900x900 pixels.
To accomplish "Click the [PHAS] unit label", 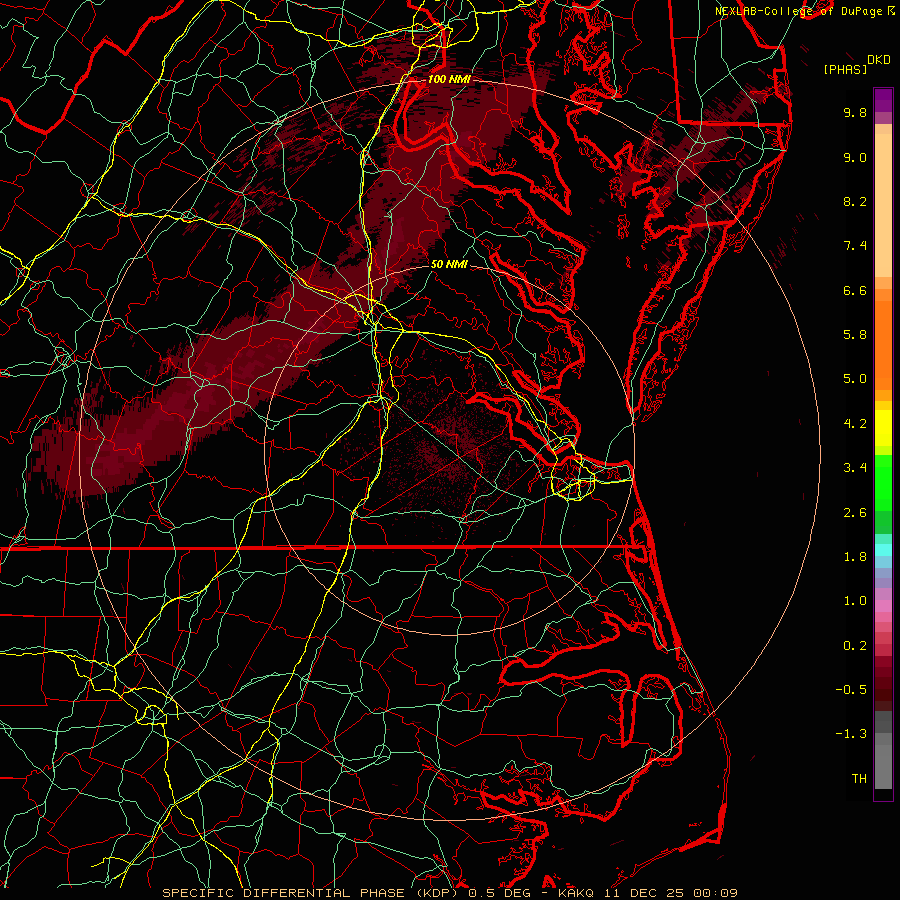I will point(845,69).
